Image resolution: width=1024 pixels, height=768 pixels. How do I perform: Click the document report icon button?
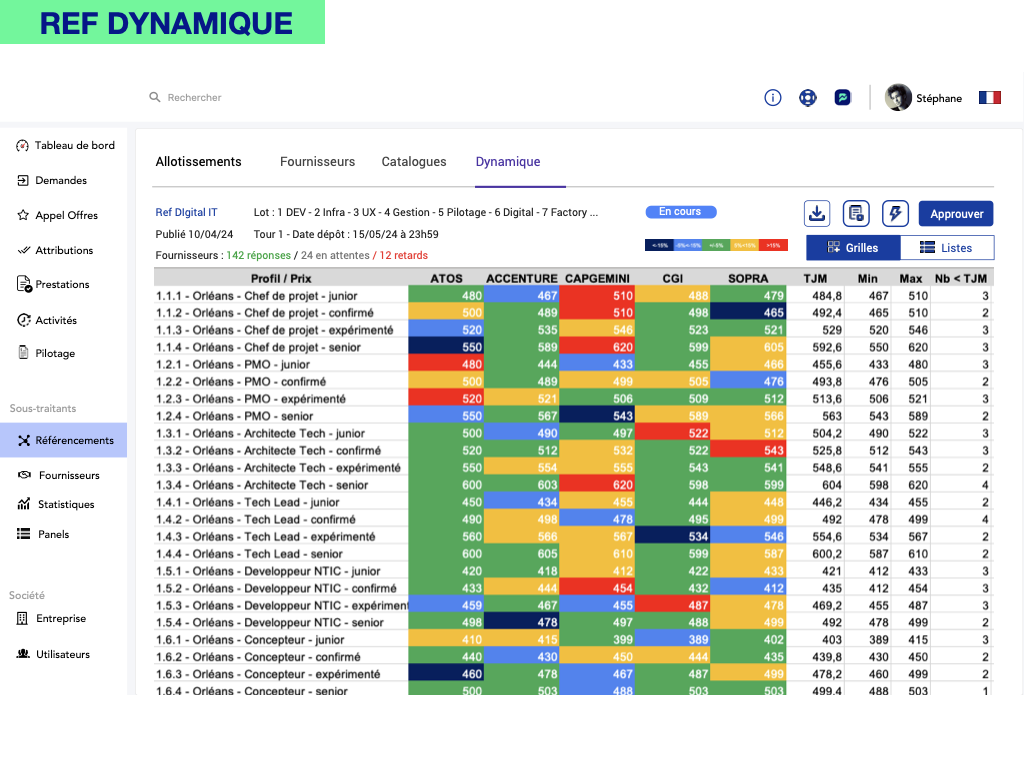coord(856,214)
